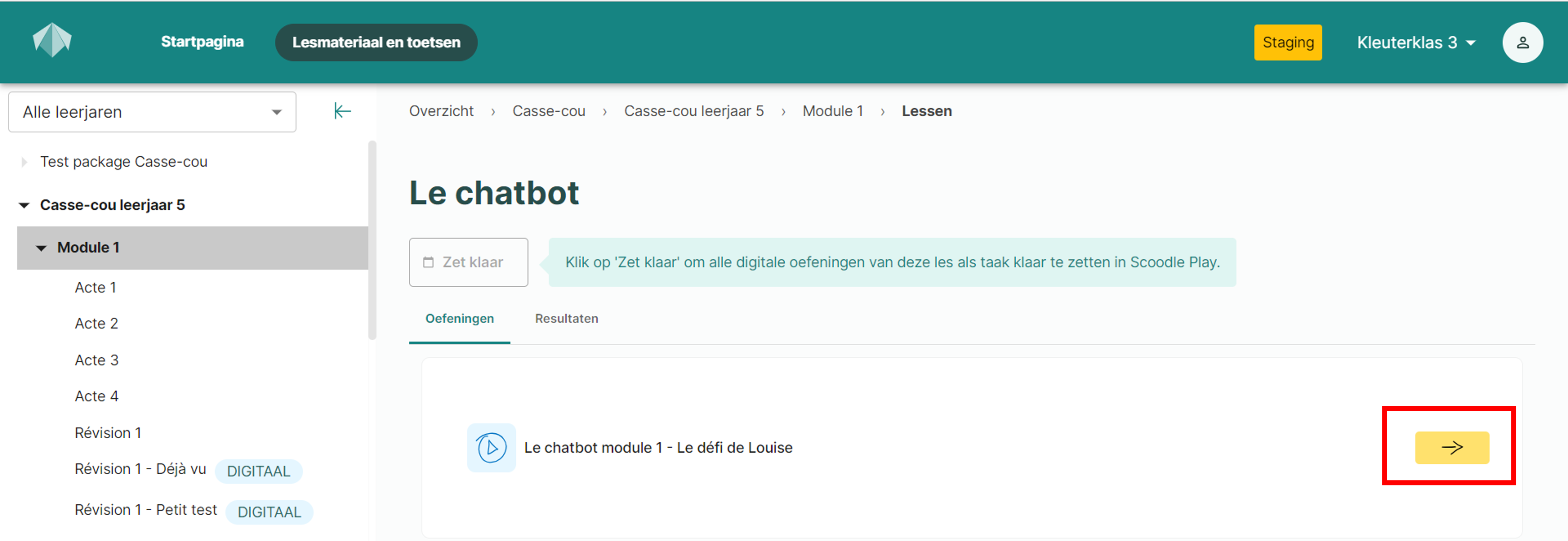The width and height of the screenshot is (1568, 541).
Task: Navigate to Overzicht via breadcrumb
Action: [441, 111]
